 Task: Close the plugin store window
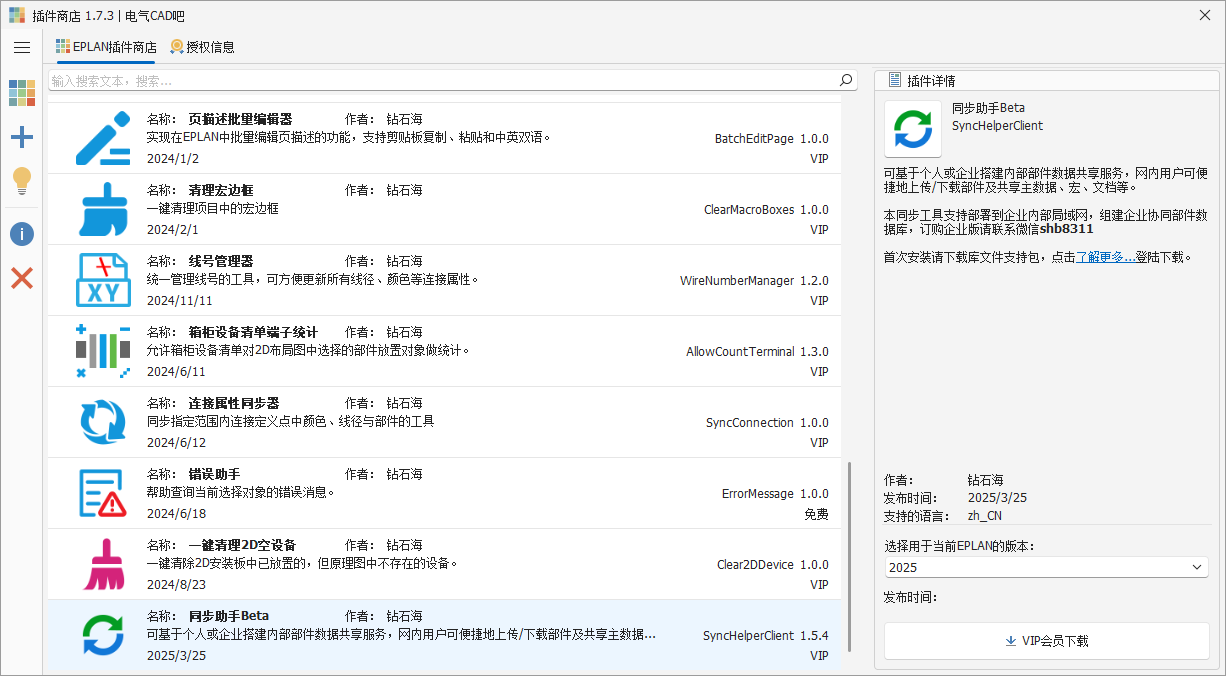click(1204, 15)
